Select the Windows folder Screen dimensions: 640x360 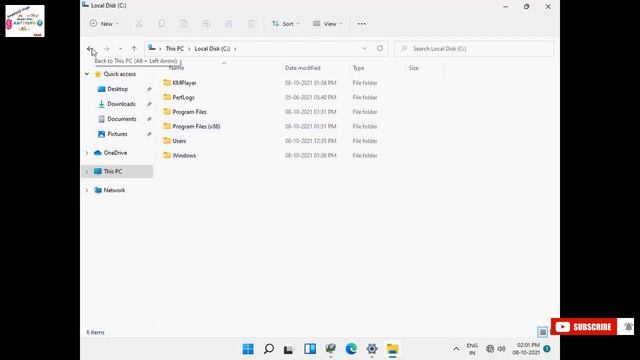184,156
